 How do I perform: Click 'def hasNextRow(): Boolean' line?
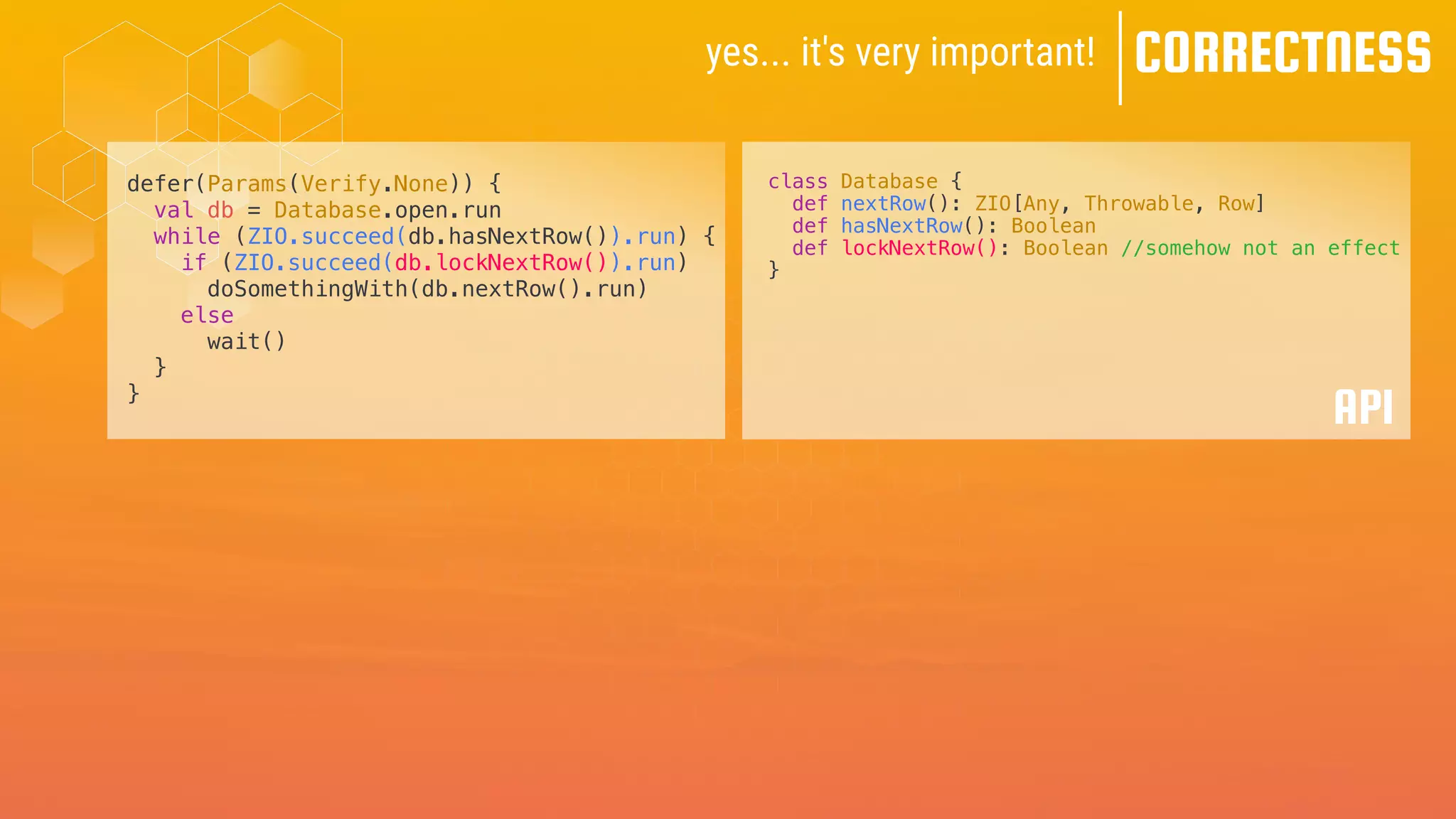point(944,225)
